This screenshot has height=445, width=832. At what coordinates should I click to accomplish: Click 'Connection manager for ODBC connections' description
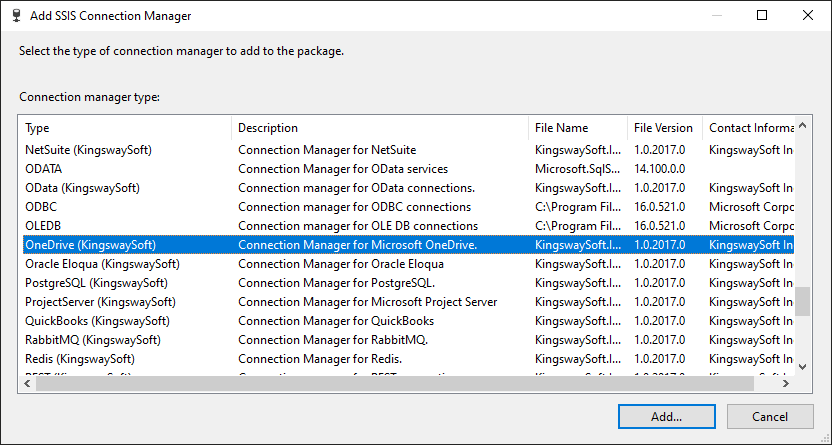click(x=354, y=207)
